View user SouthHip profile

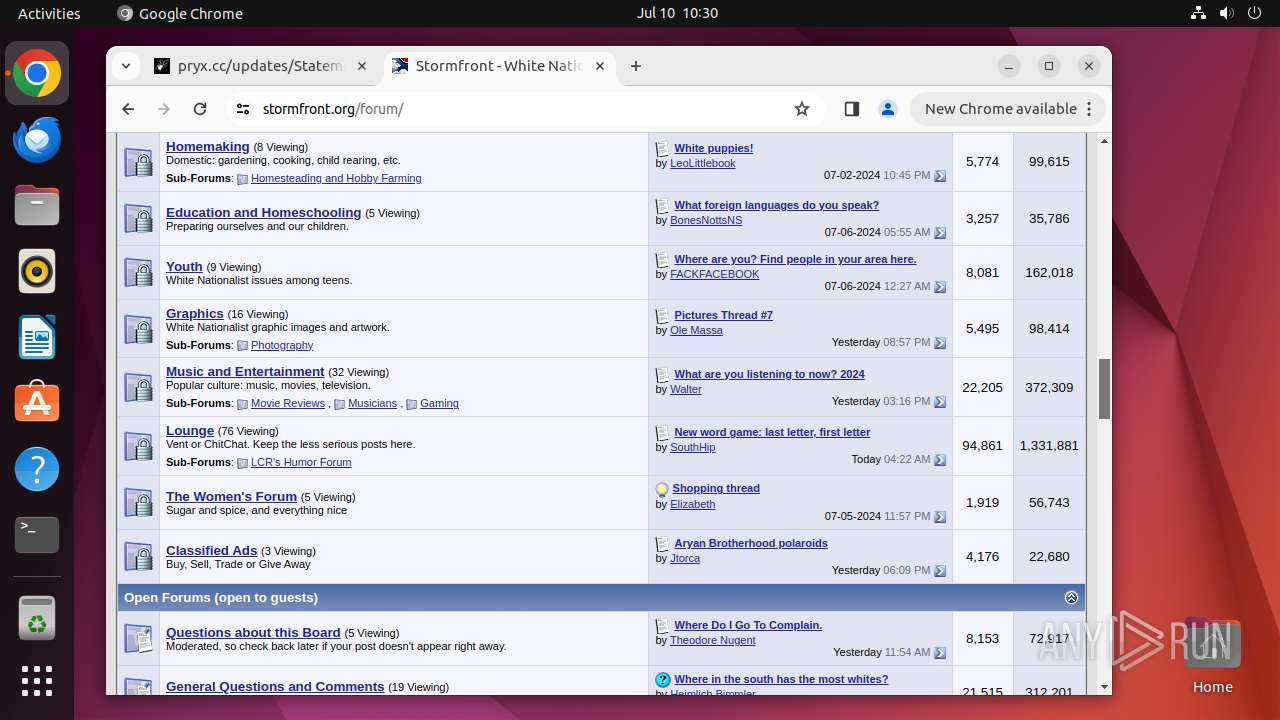click(692, 447)
